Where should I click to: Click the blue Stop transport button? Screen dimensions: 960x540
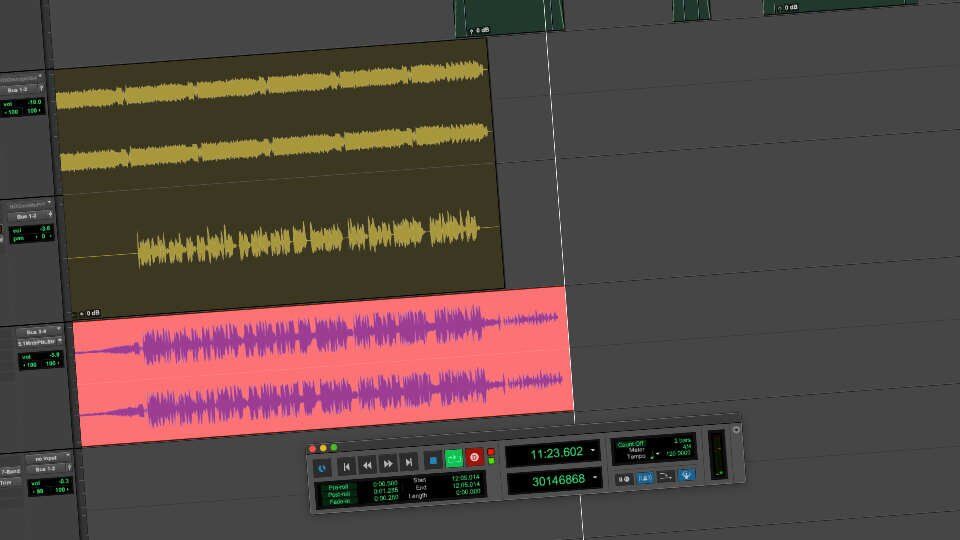tap(433, 460)
